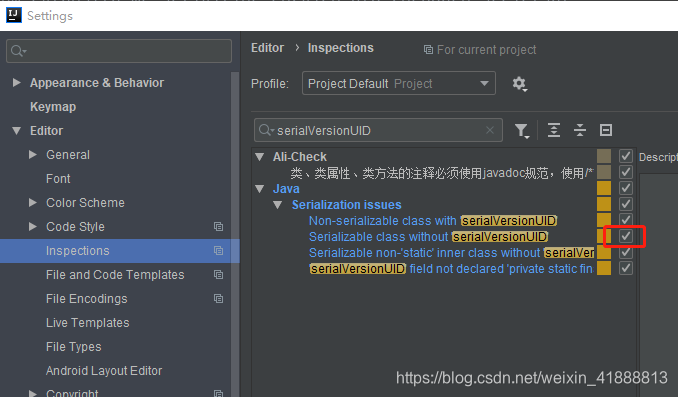The image size is (678, 397).
Task: Expand Appearance & Behavior settings node
Action: 16,82
